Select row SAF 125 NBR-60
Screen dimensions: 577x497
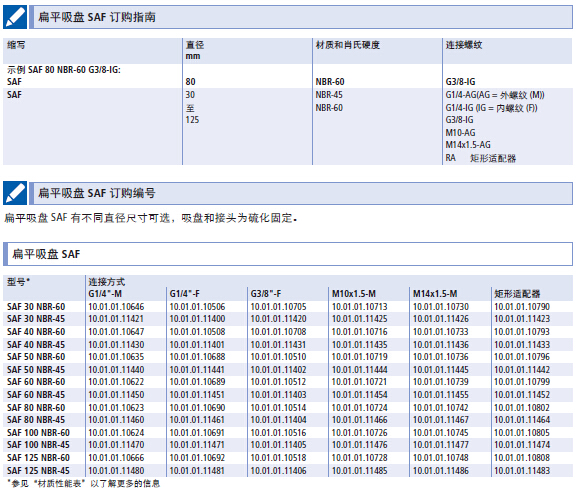[288, 458]
